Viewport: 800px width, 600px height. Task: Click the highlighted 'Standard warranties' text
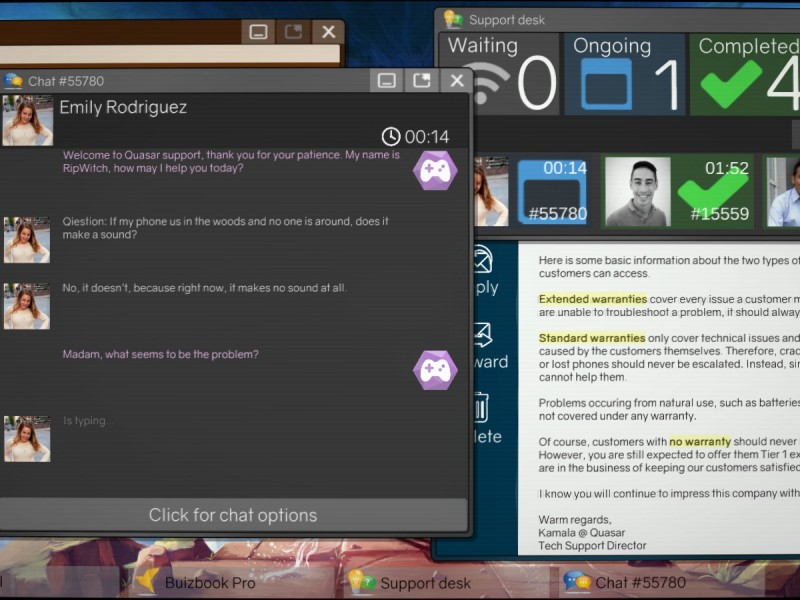point(592,338)
